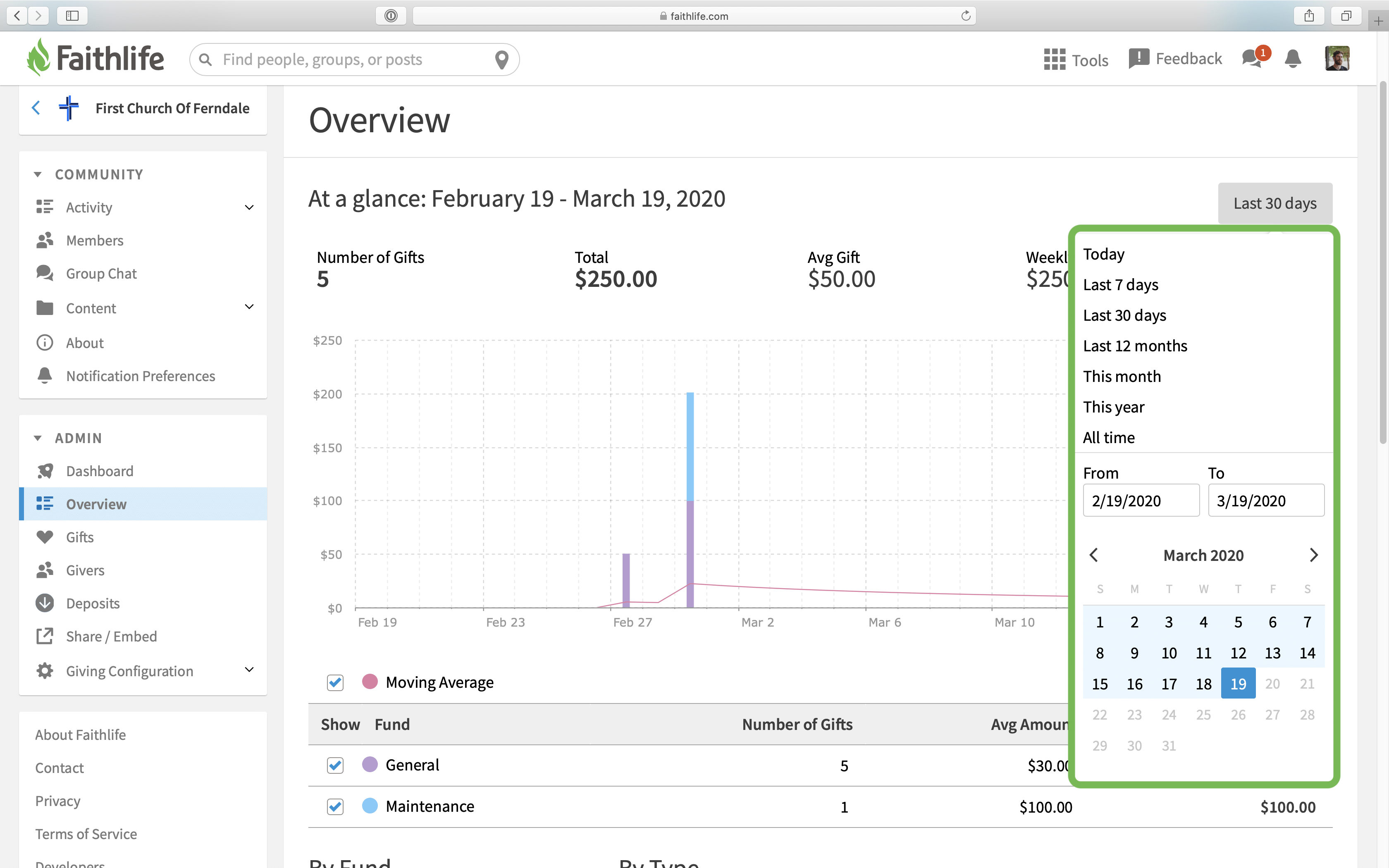The height and width of the screenshot is (868, 1389).
Task: Uncheck the General fund checkbox
Action: (x=335, y=765)
